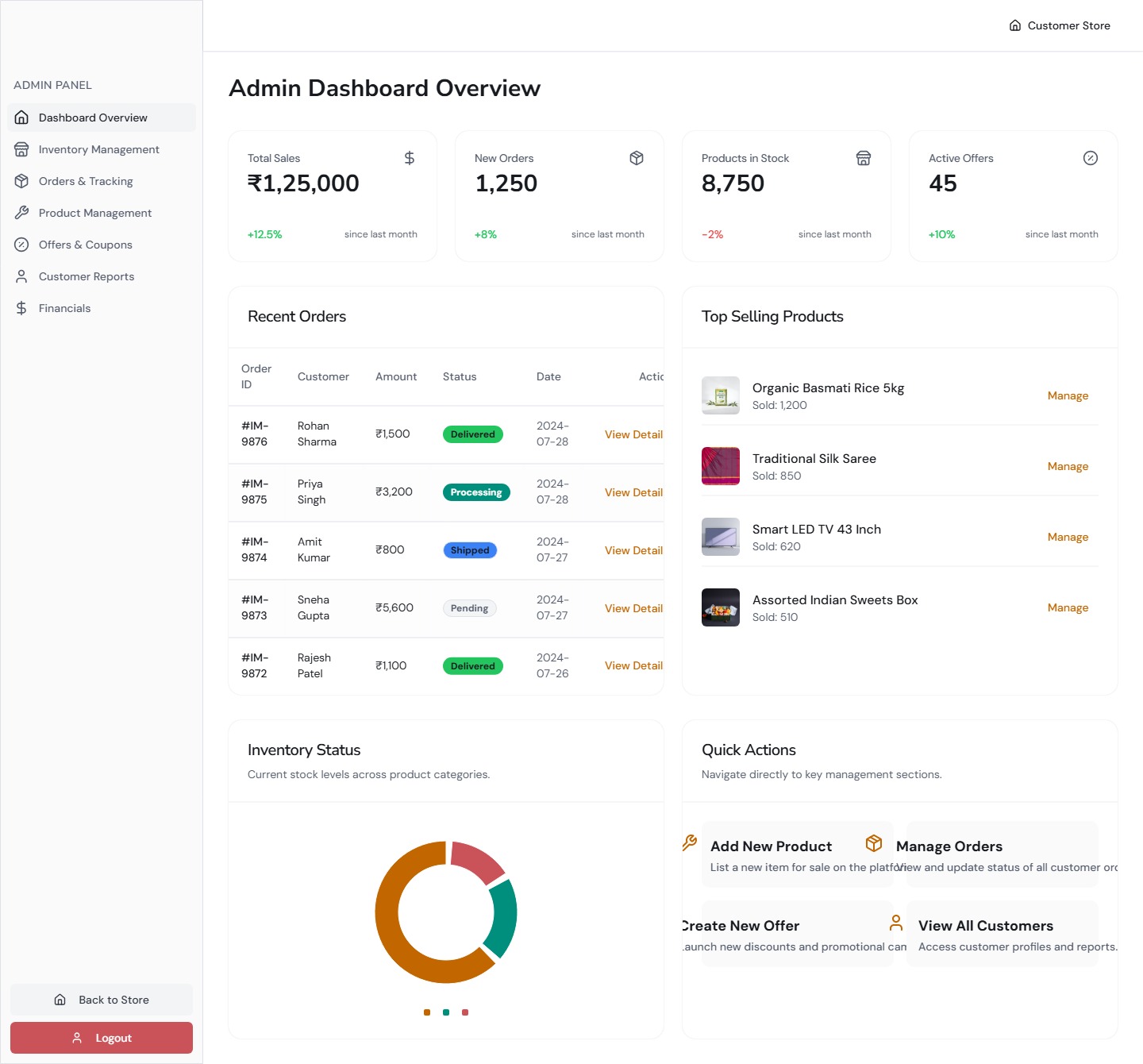Click the dollar icon in Total Sales card
The height and width of the screenshot is (1064, 1143).
click(x=410, y=158)
